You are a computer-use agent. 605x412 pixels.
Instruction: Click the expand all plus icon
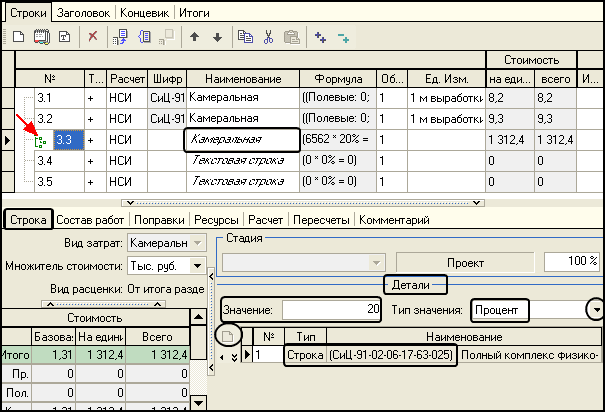[321, 36]
